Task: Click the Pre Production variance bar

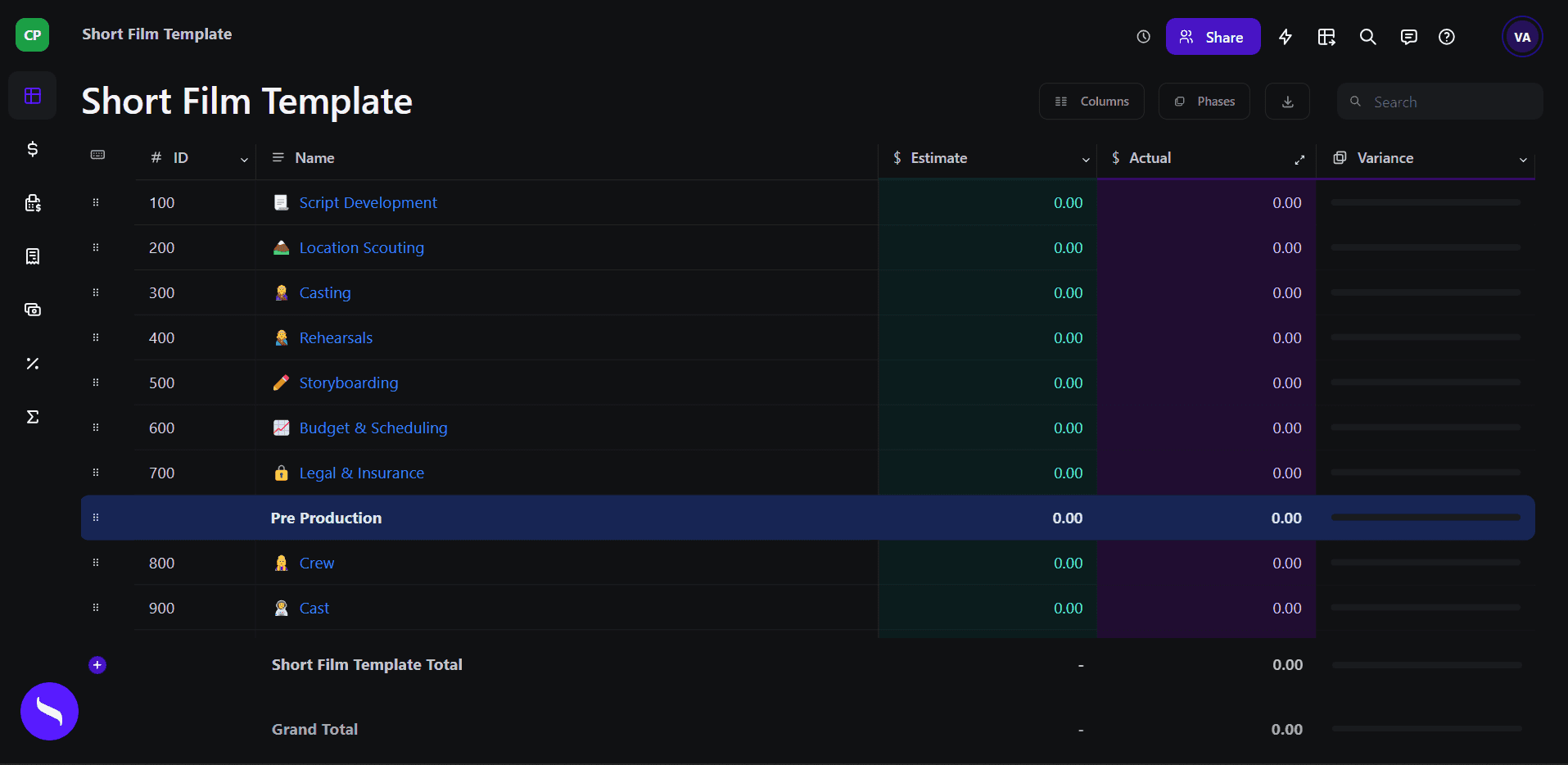Action: click(x=1425, y=518)
